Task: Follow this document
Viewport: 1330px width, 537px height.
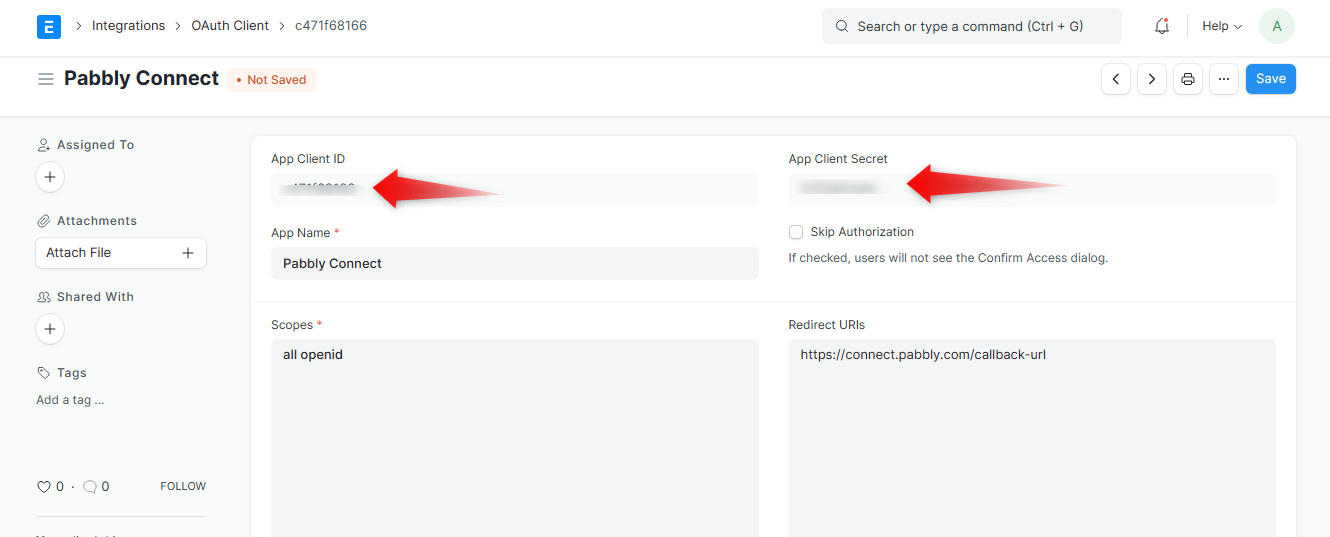Action: (x=183, y=486)
